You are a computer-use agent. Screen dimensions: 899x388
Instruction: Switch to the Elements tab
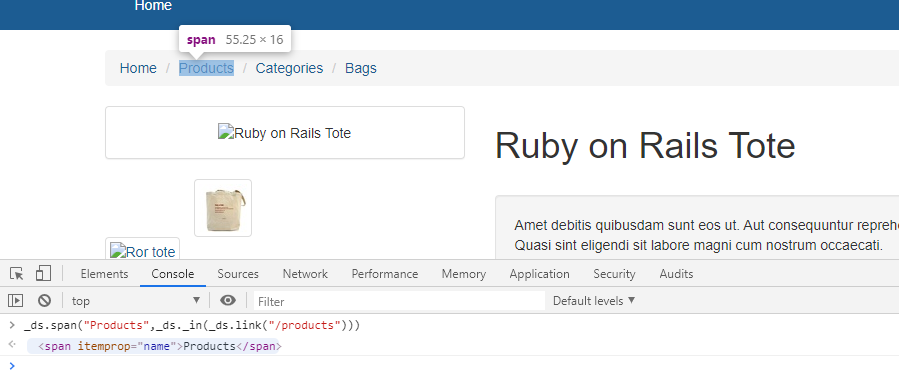coord(104,274)
